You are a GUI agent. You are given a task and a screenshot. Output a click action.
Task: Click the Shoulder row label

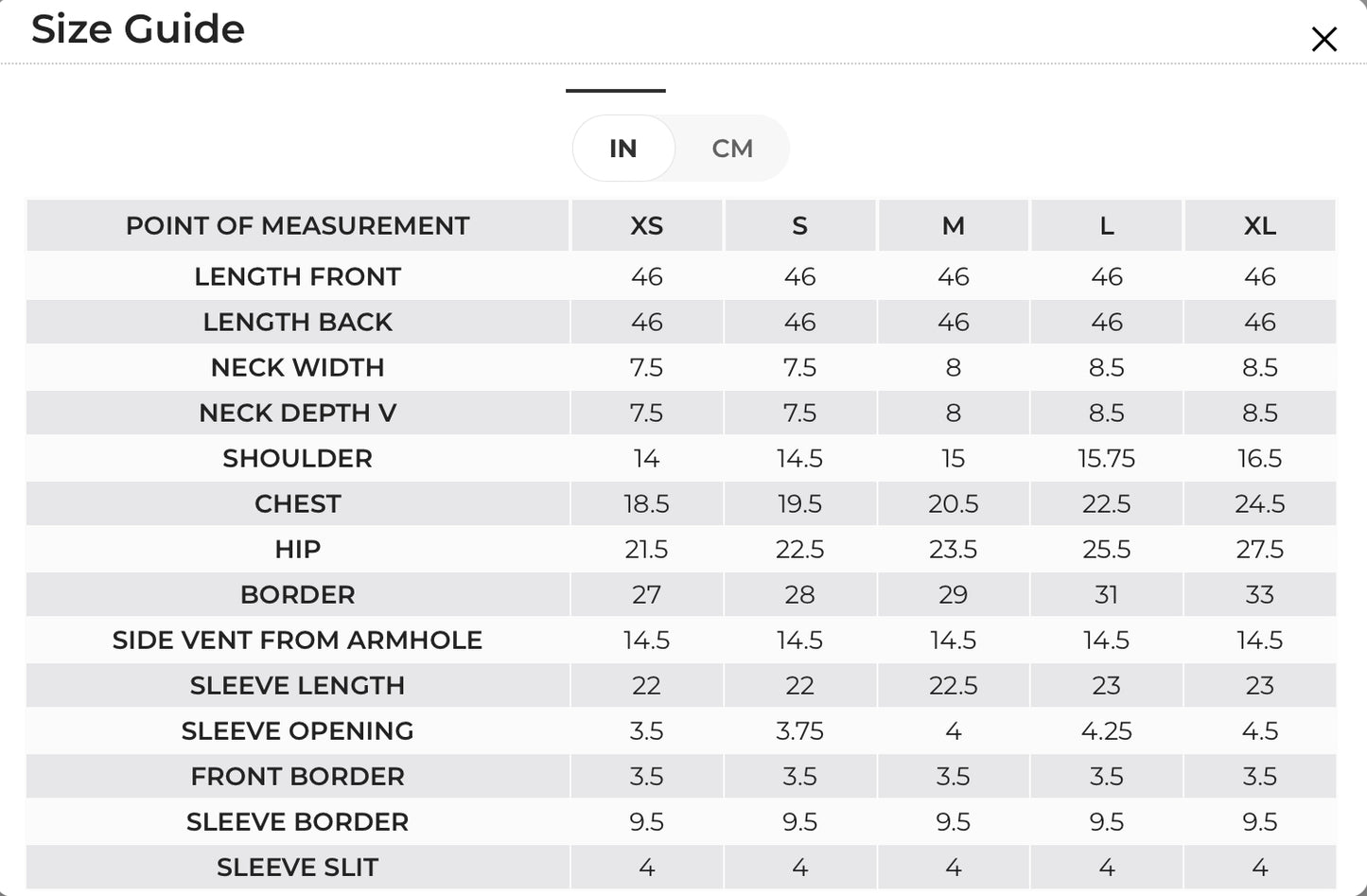(298, 458)
